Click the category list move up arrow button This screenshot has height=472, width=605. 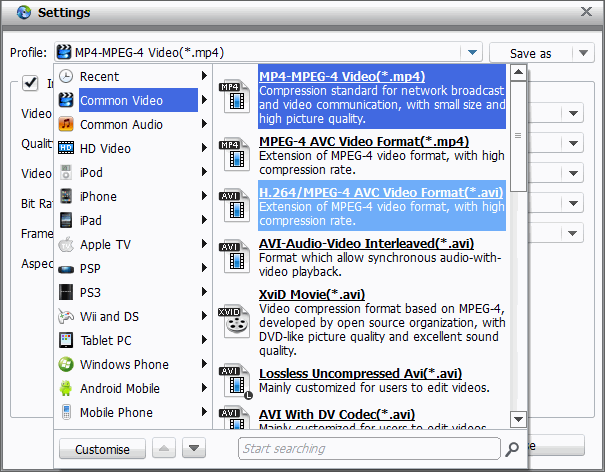[164, 448]
